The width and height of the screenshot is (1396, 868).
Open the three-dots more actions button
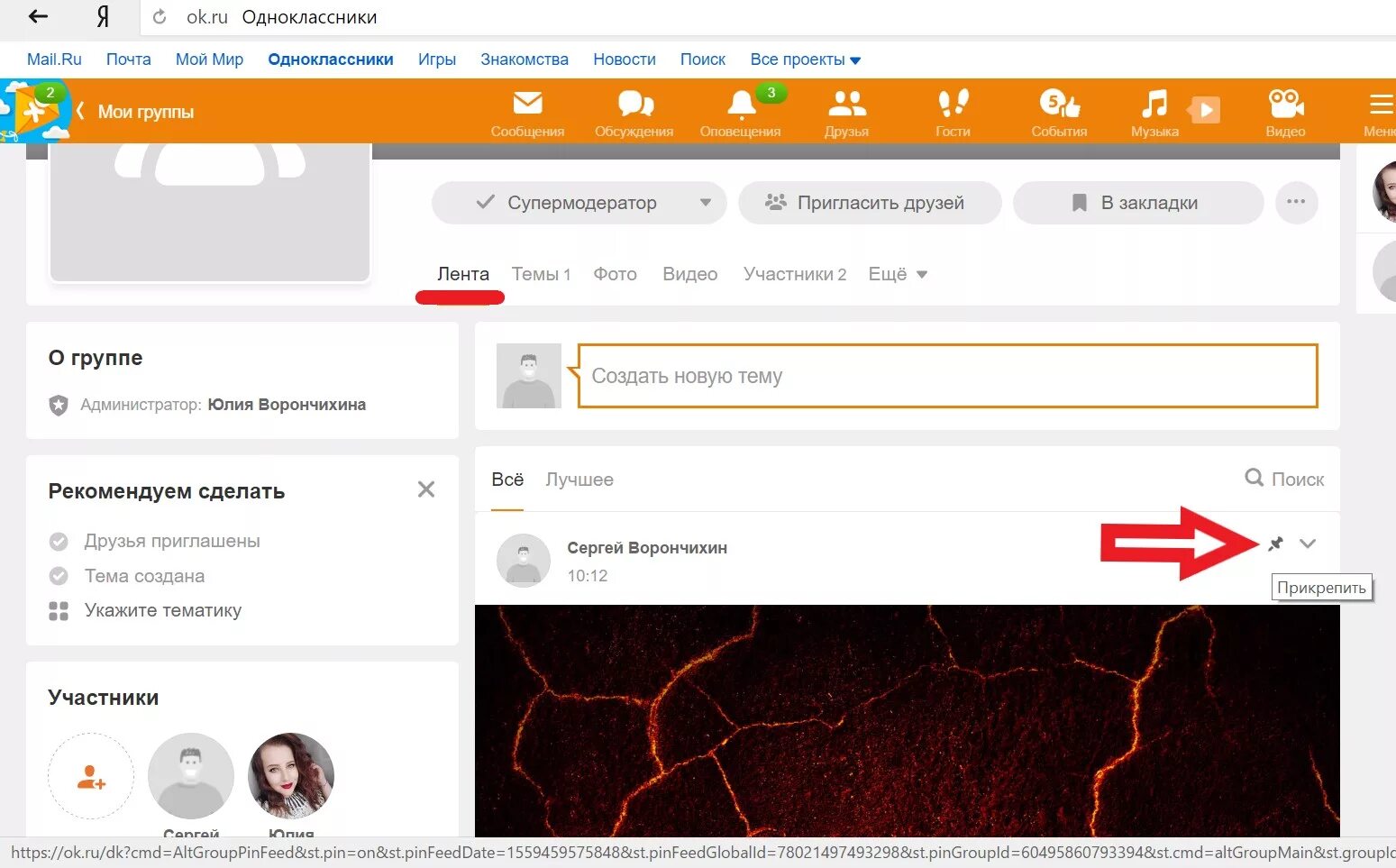point(1297,203)
